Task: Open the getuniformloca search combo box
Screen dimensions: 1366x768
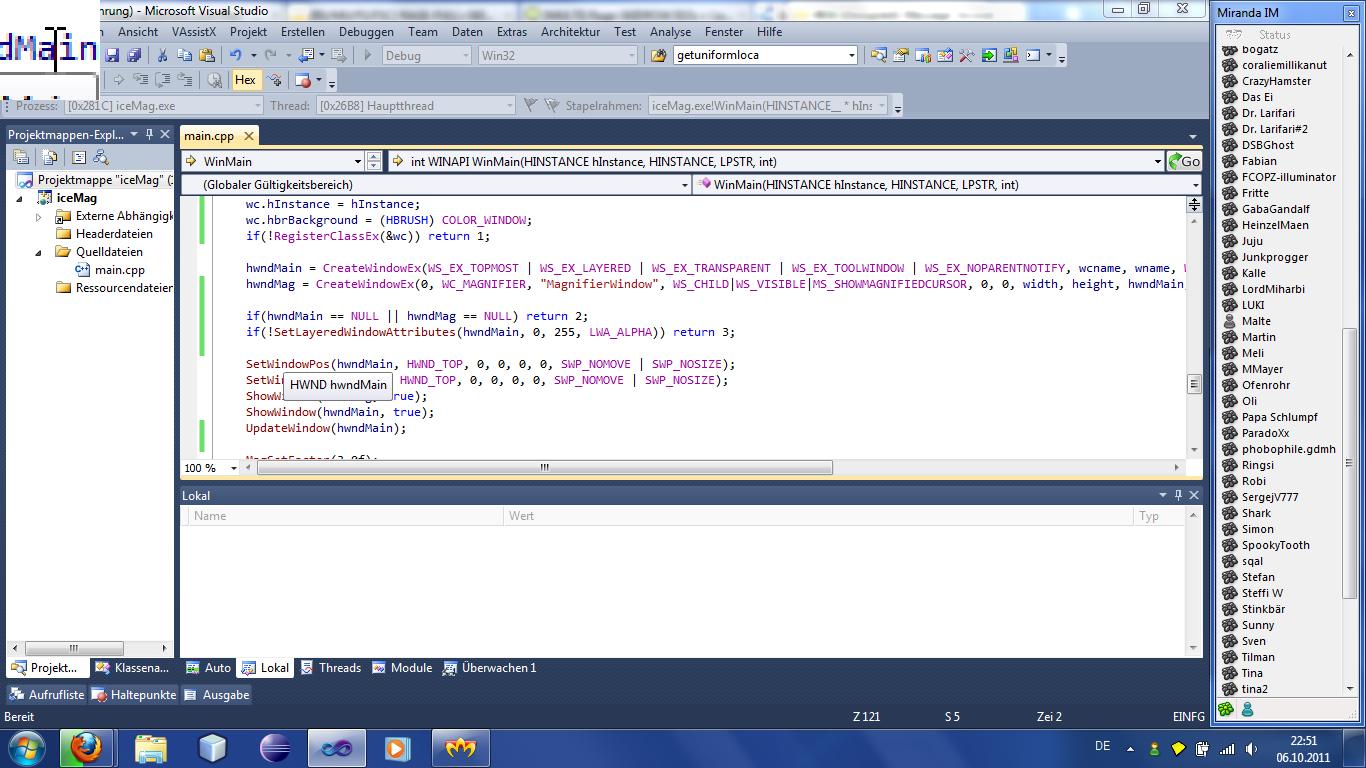Action: pos(851,55)
